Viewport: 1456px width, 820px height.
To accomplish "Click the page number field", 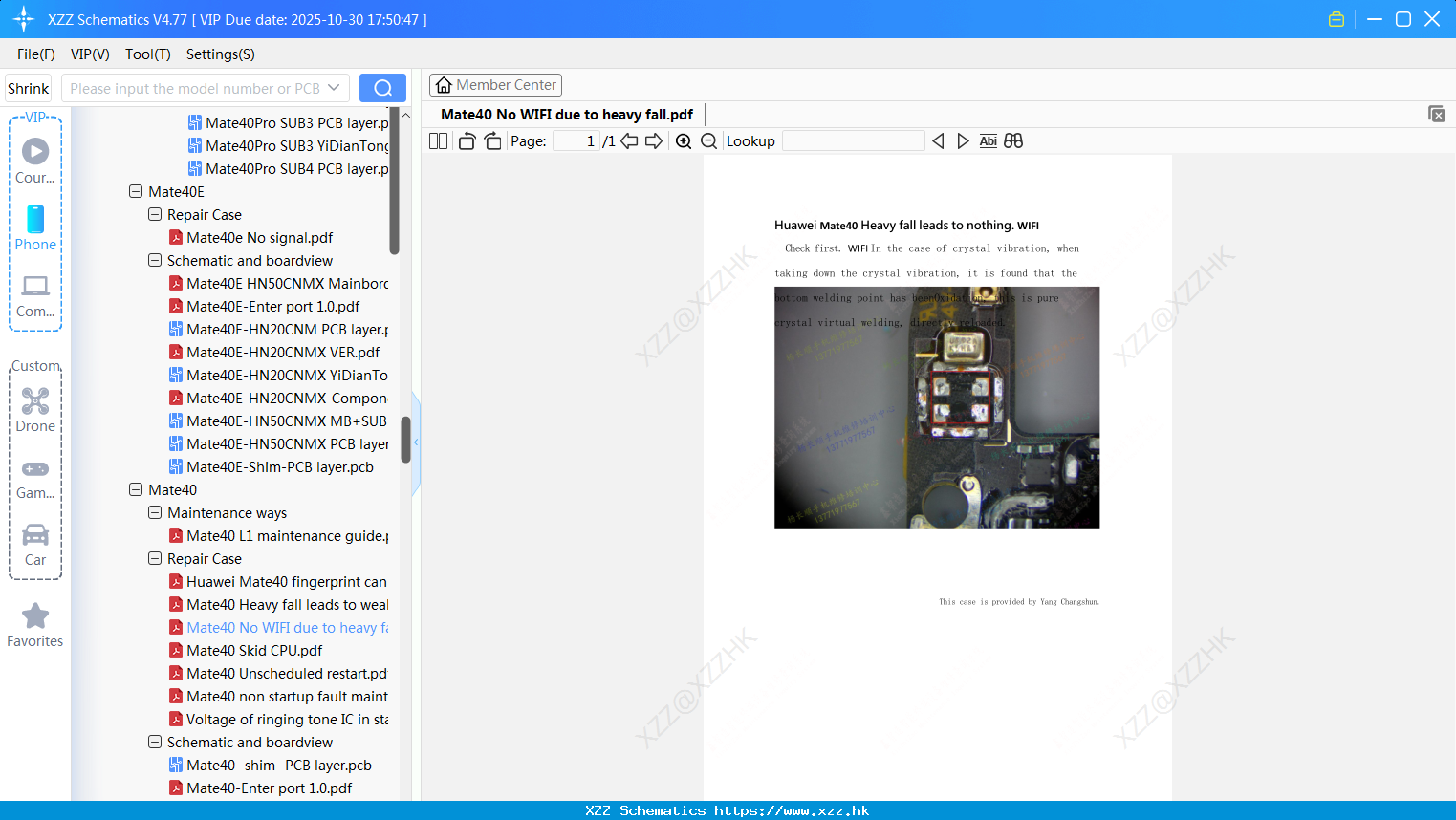I will [x=576, y=141].
